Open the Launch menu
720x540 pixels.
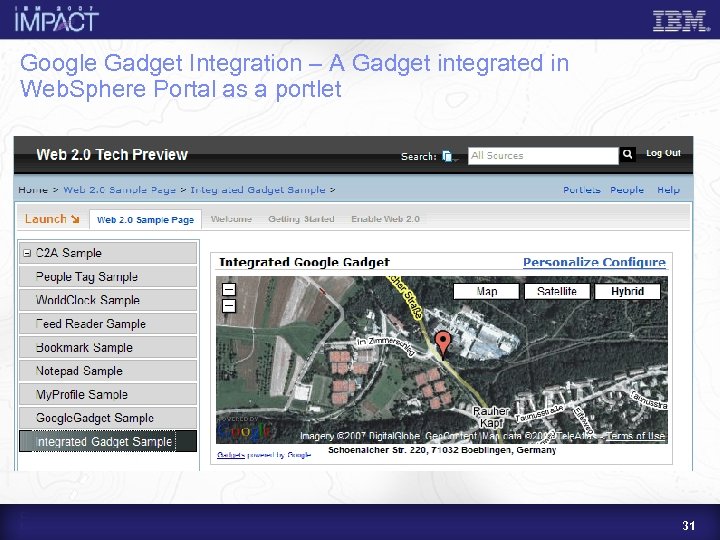[x=52, y=219]
